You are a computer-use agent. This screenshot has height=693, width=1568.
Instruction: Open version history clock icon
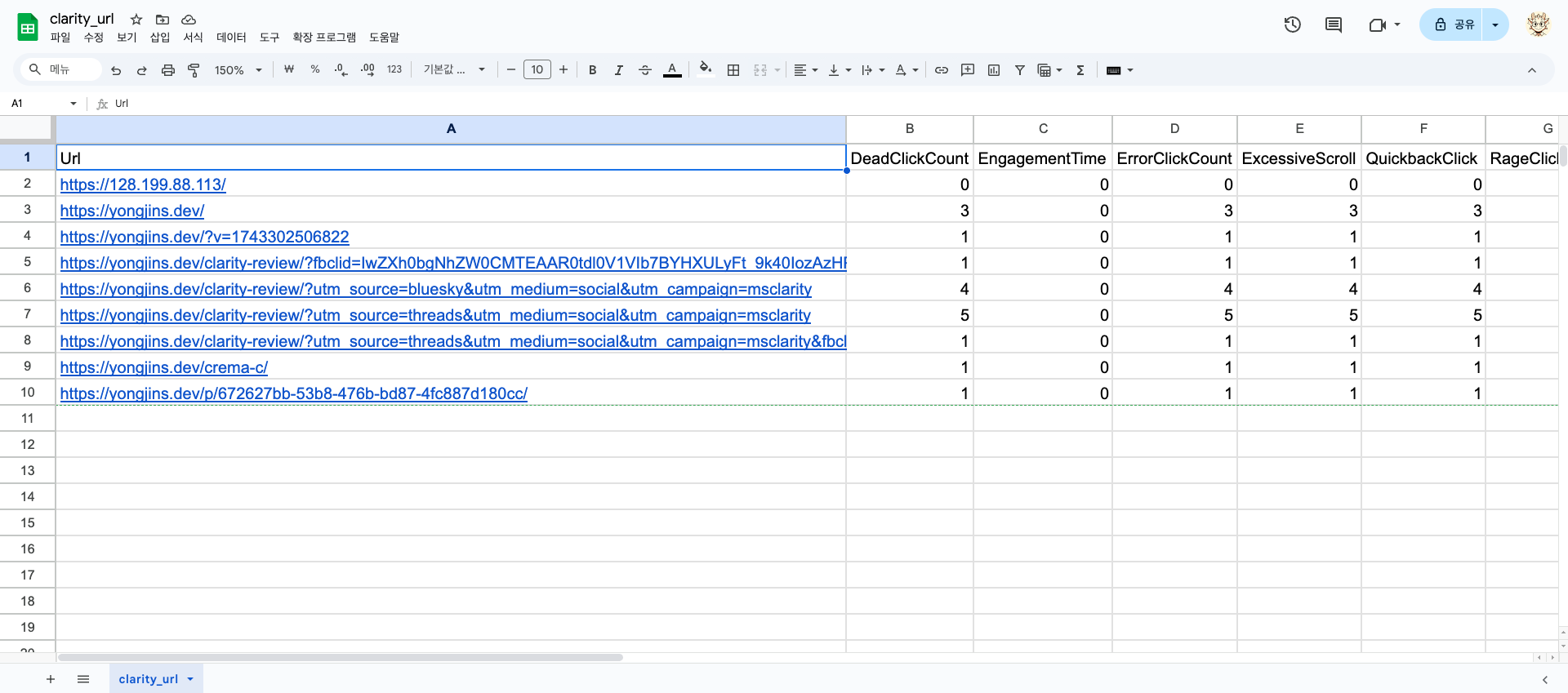pos(1292,24)
